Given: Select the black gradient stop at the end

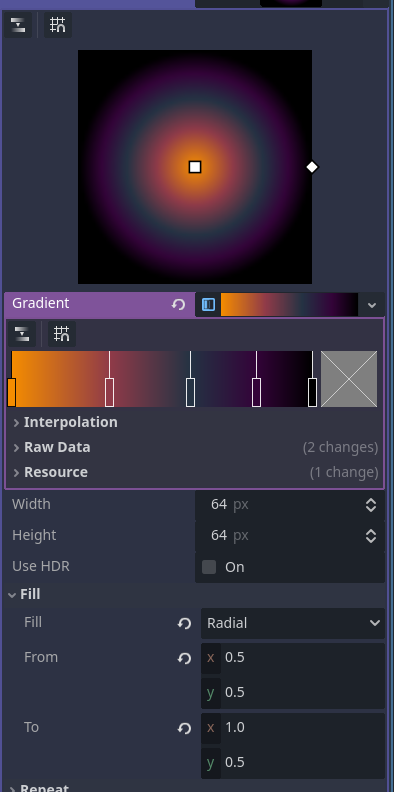Looking at the screenshot, I should click(x=313, y=392).
